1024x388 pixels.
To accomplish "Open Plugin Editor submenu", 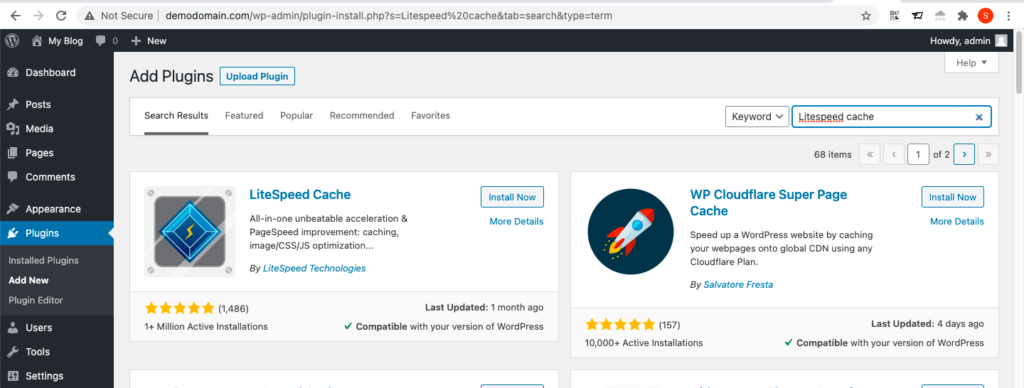I will point(35,300).
